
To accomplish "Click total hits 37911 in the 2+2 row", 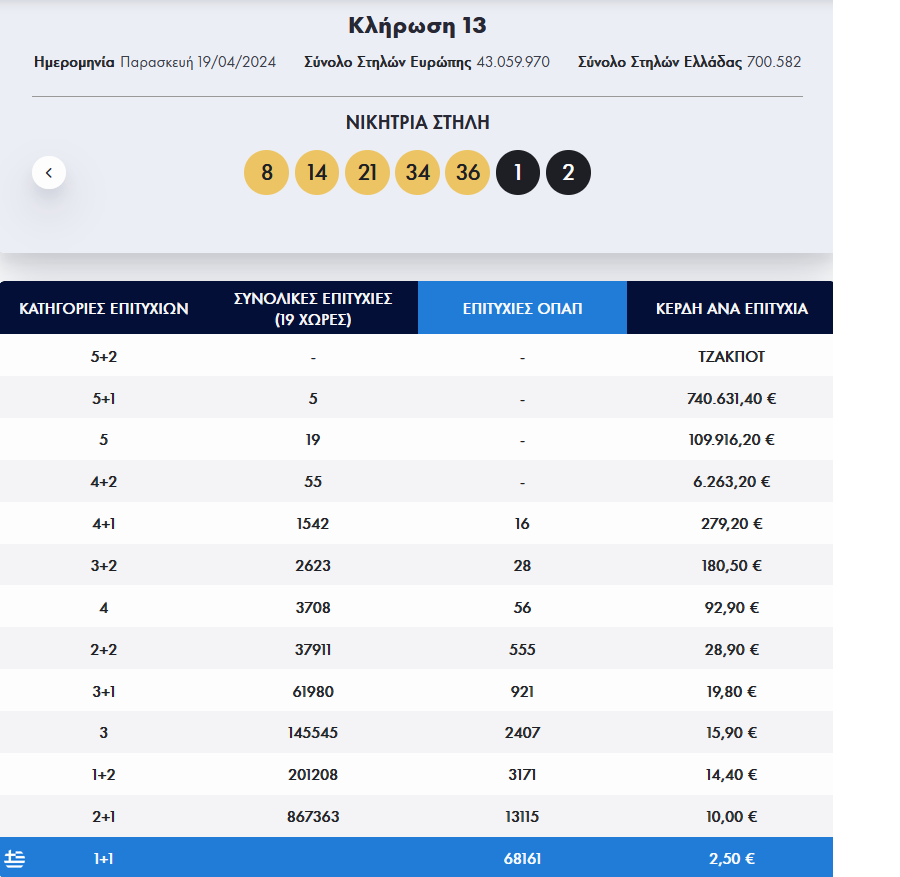I will pos(313,650).
